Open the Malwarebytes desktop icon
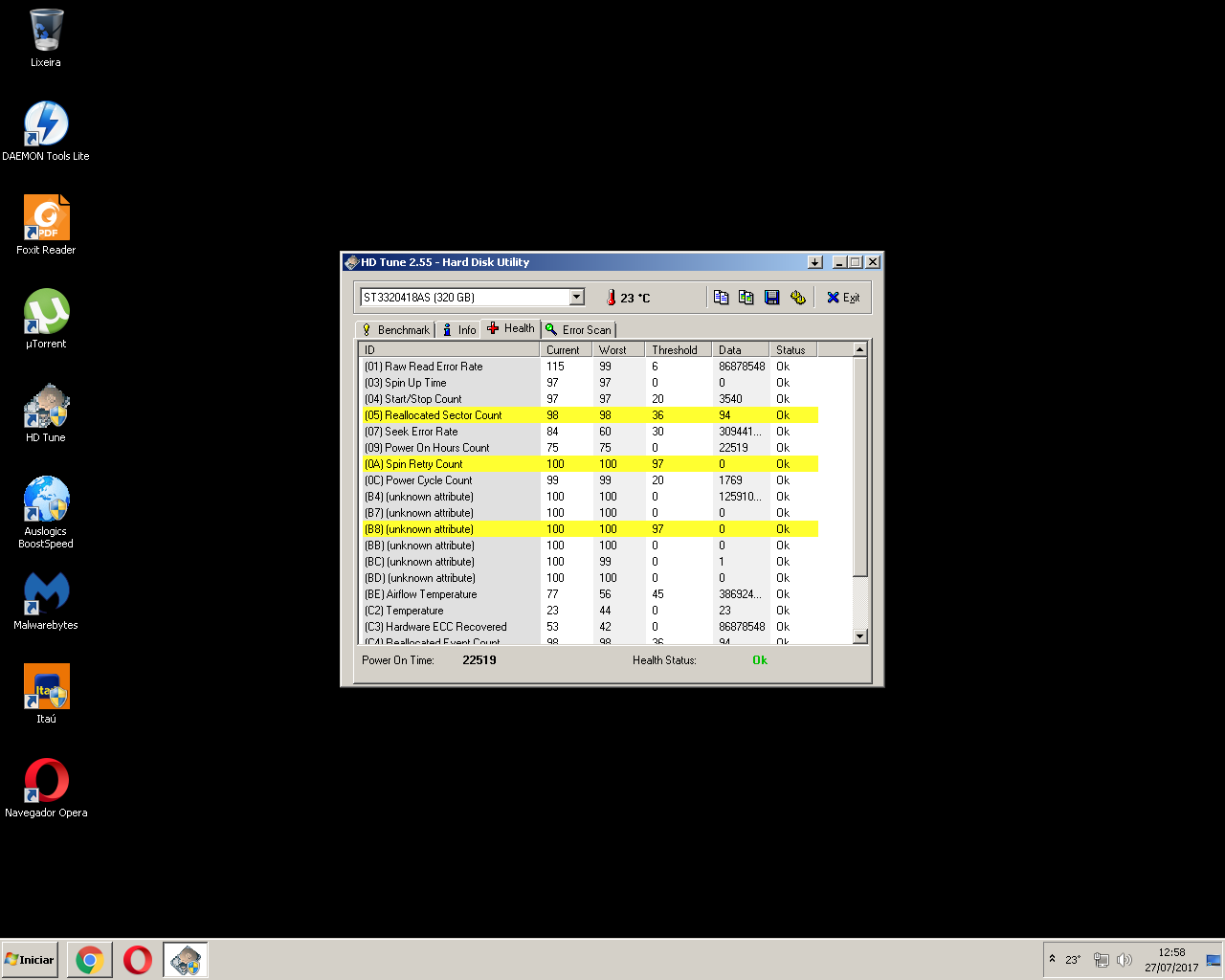The image size is (1225, 980). (46, 600)
